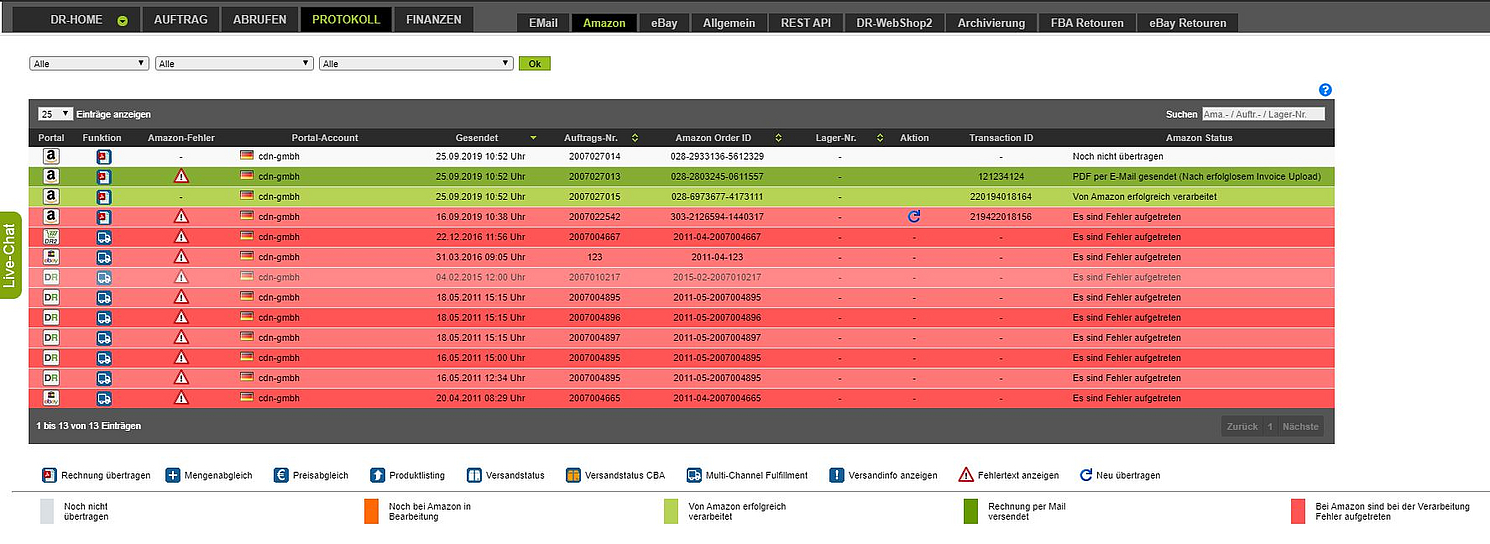Click Produktlisting upload legend icon
The height and width of the screenshot is (544, 1490).
(x=377, y=475)
